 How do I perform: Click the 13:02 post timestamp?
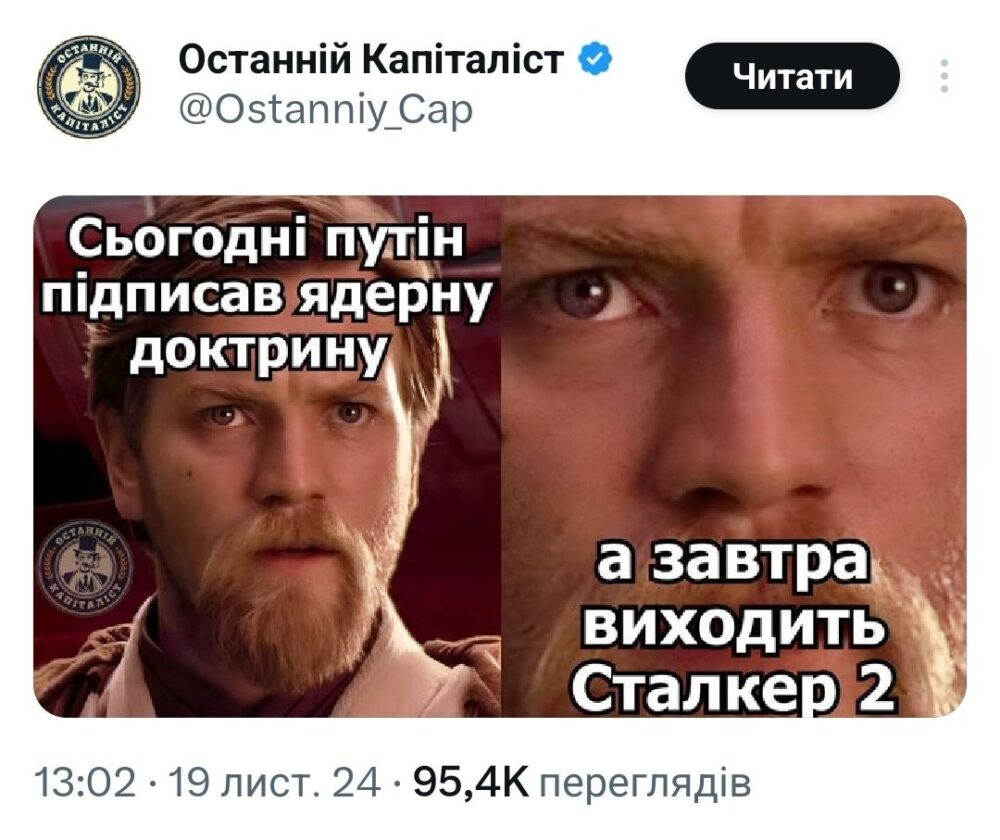click(x=85, y=782)
